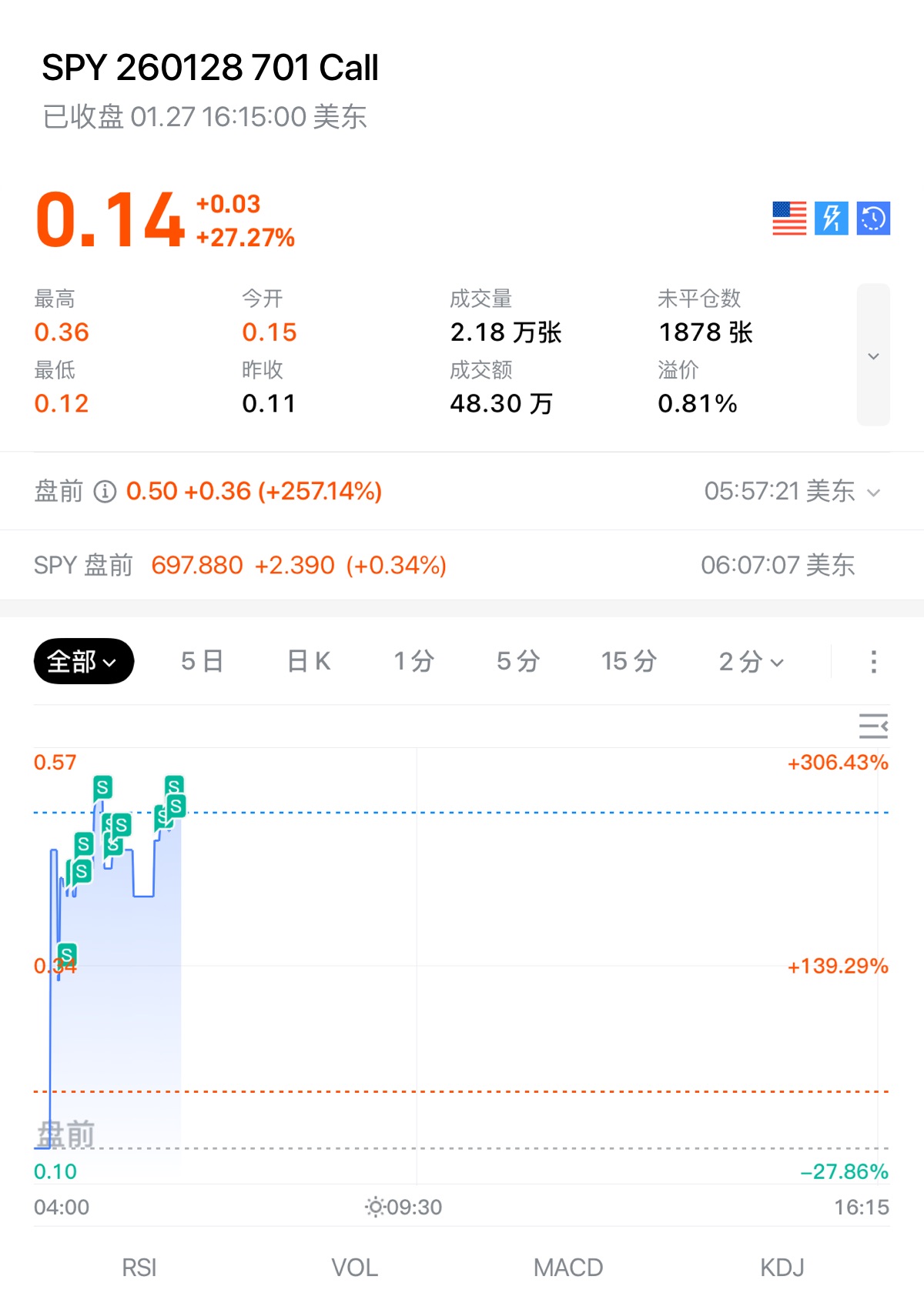Select the 15分 chart interval
This screenshot has width=924, height=1316.
coord(628,662)
